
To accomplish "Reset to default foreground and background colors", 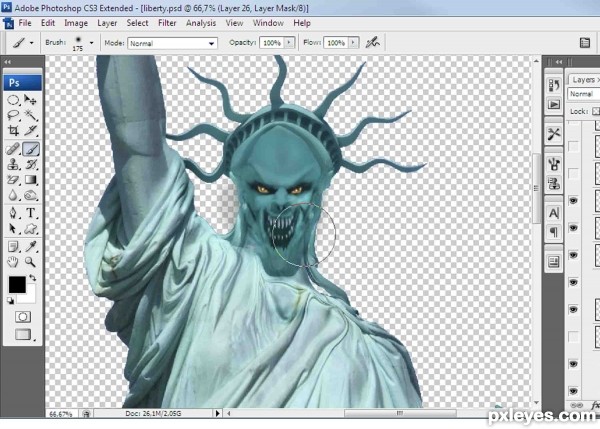I will (x=11, y=301).
